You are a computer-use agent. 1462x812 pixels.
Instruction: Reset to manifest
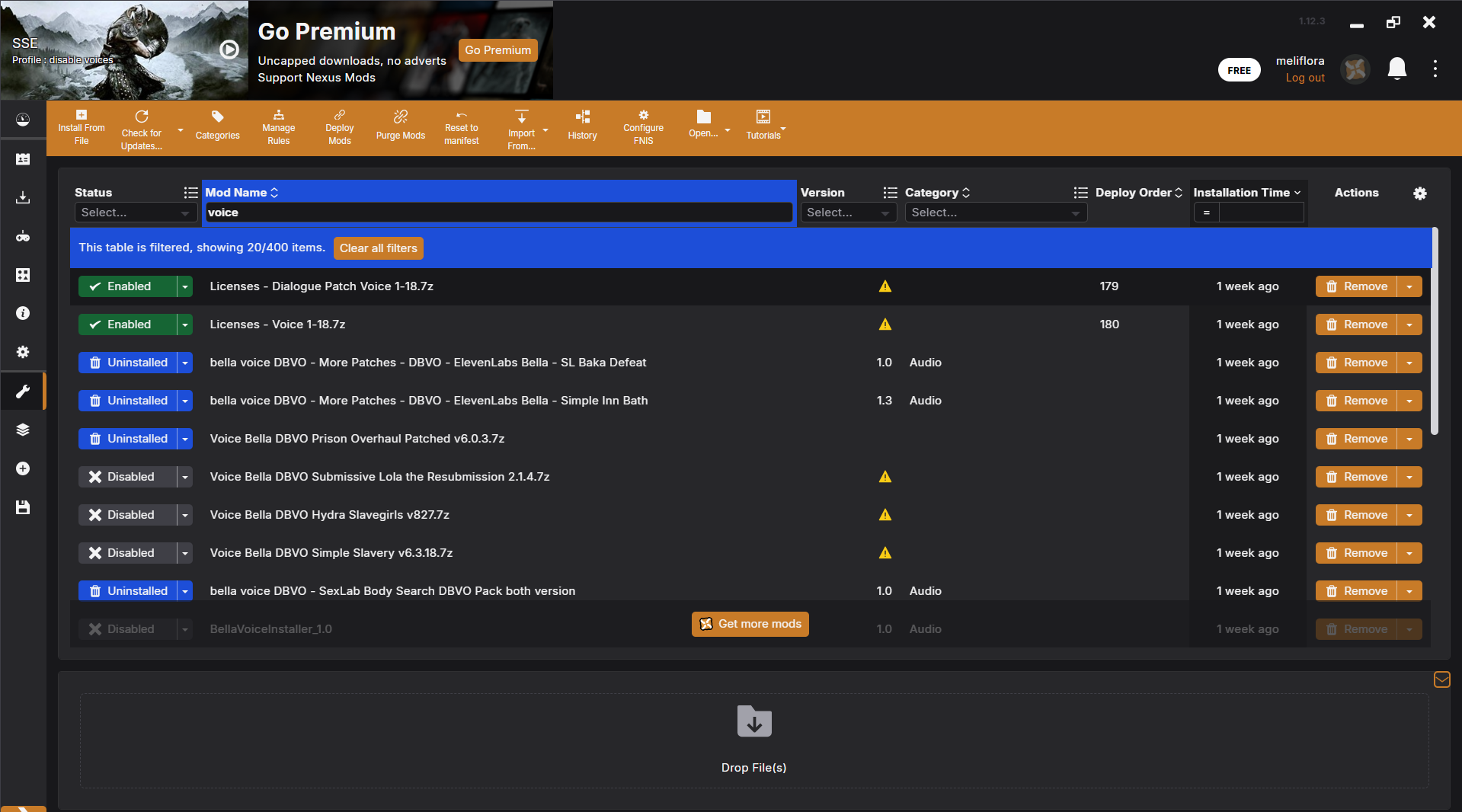click(462, 127)
